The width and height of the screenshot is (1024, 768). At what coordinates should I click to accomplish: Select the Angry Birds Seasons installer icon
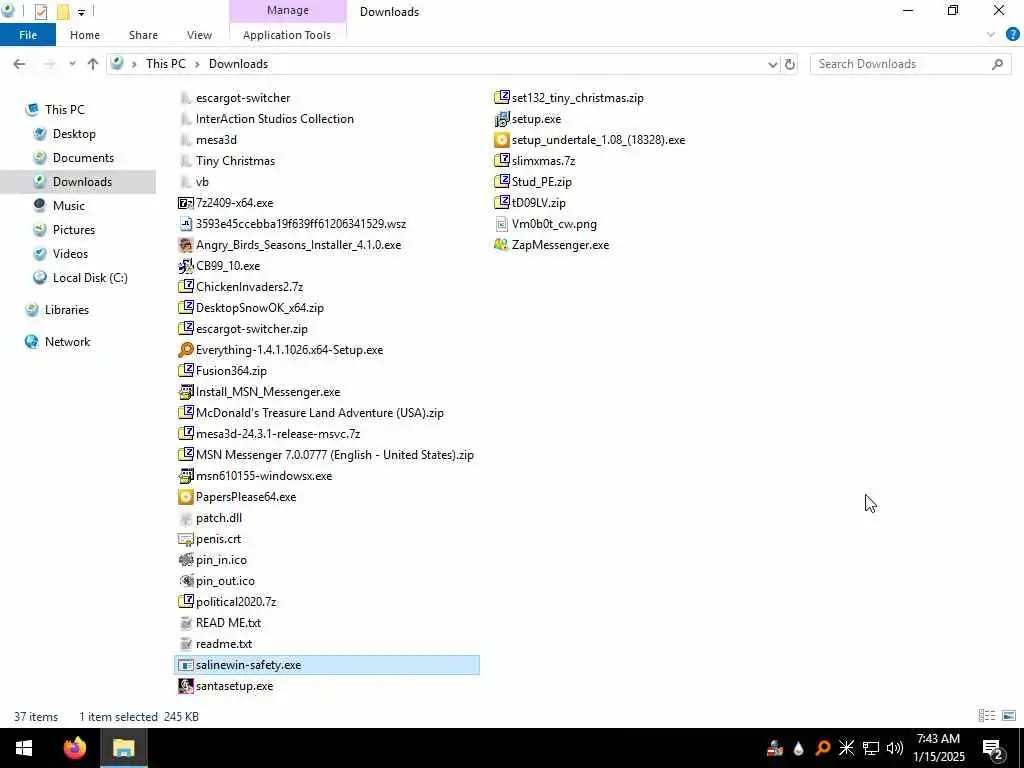(x=185, y=245)
